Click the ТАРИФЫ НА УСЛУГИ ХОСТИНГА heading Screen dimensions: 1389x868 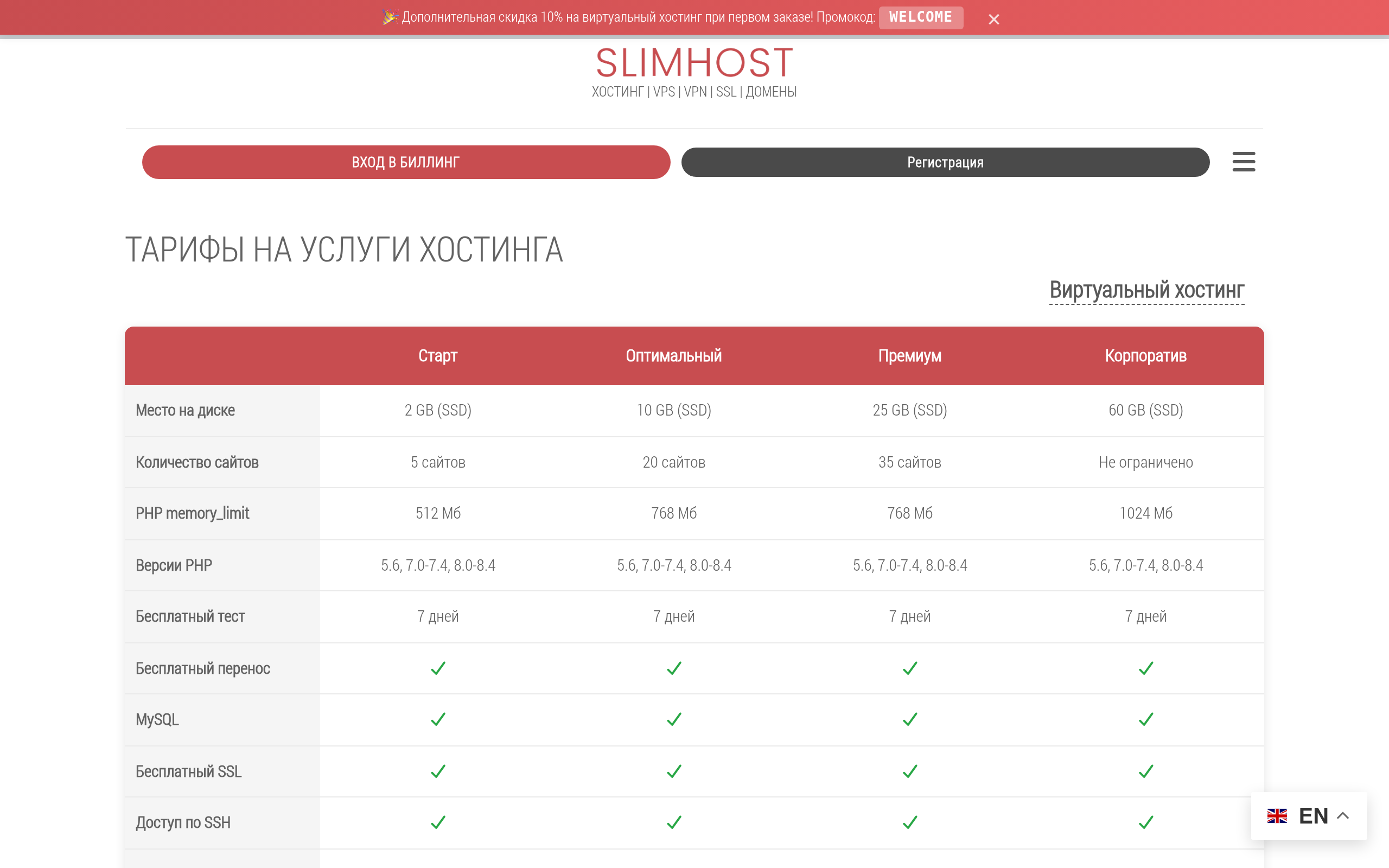(344, 250)
